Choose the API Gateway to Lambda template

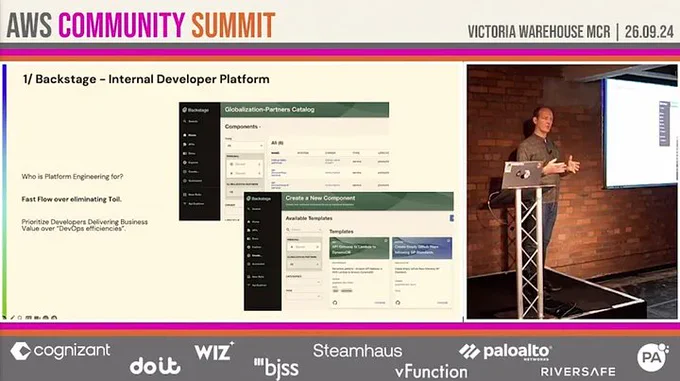359,272
